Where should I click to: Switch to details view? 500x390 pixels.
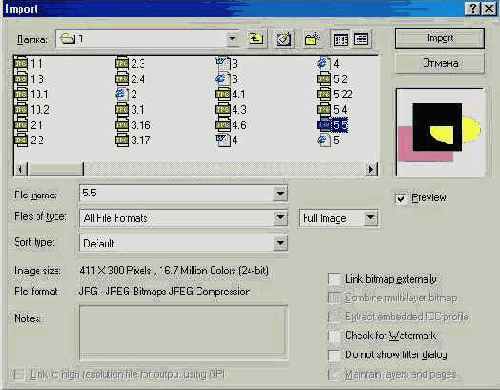pyautogui.click(x=361, y=40)
